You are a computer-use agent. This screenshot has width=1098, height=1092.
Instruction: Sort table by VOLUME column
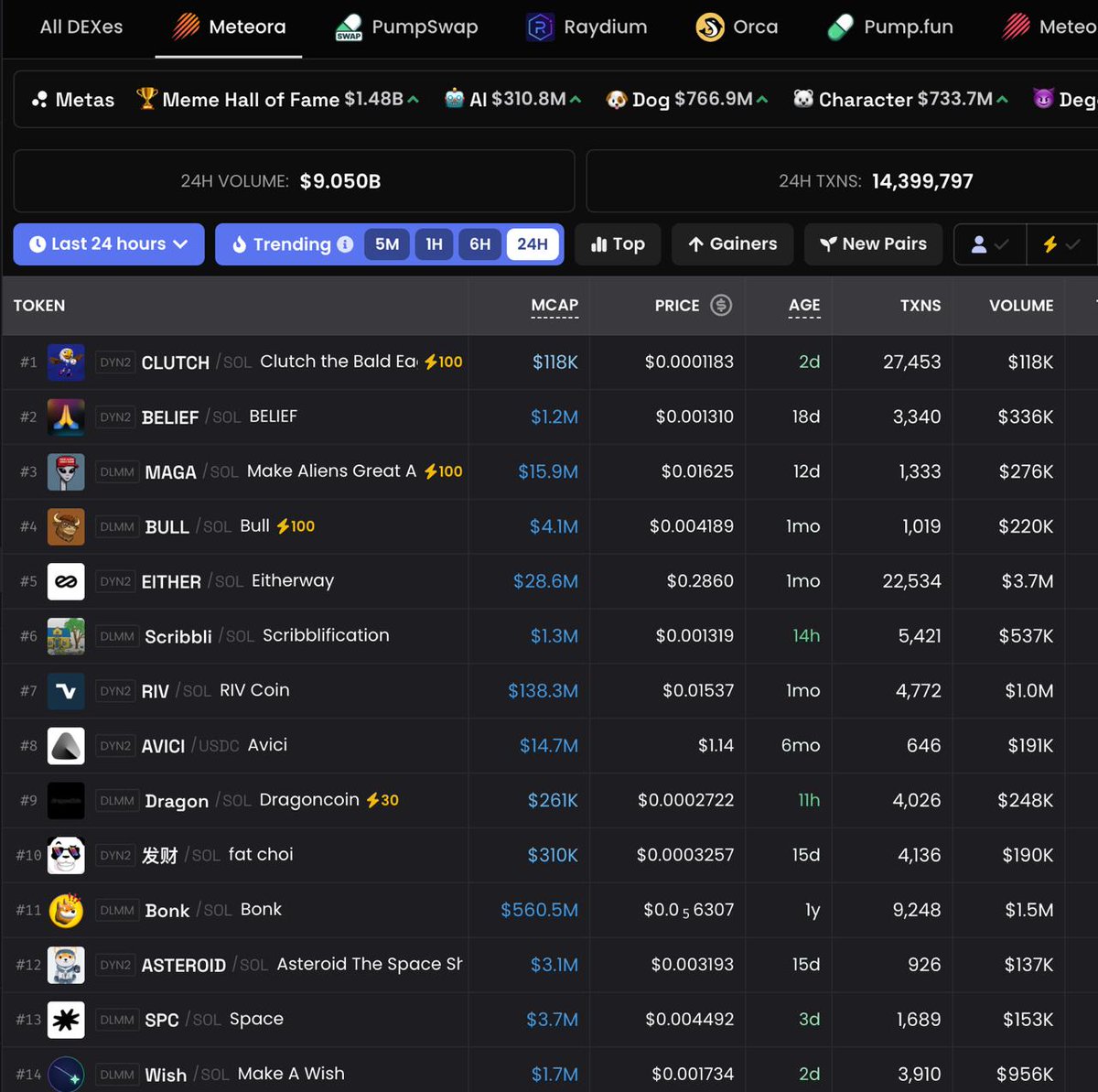pyautogui.click(x=1021, y=306)
